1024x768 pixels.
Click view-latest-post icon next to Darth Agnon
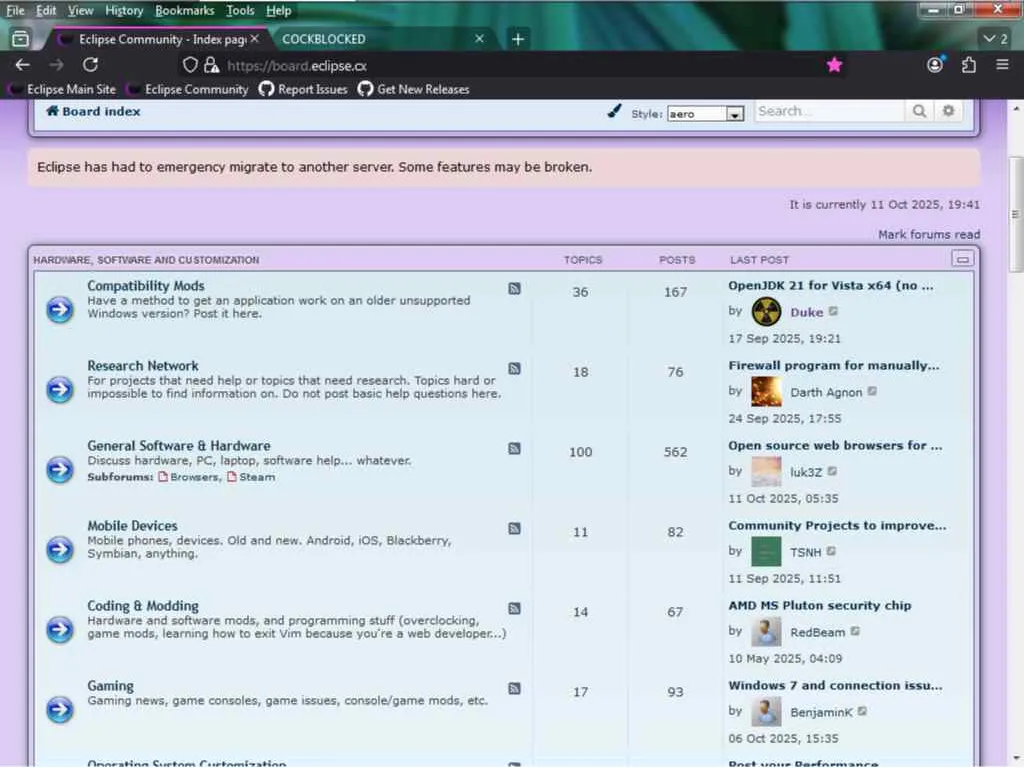click(872, 392)
